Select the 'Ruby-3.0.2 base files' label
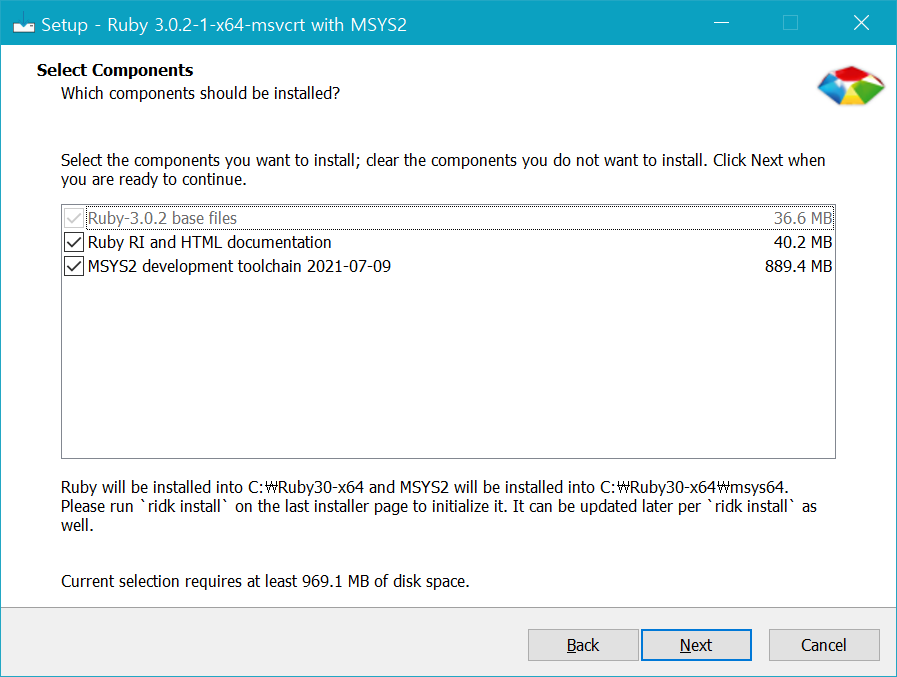The height and width of the screenshot is (677, 897). tap(162, 218)
